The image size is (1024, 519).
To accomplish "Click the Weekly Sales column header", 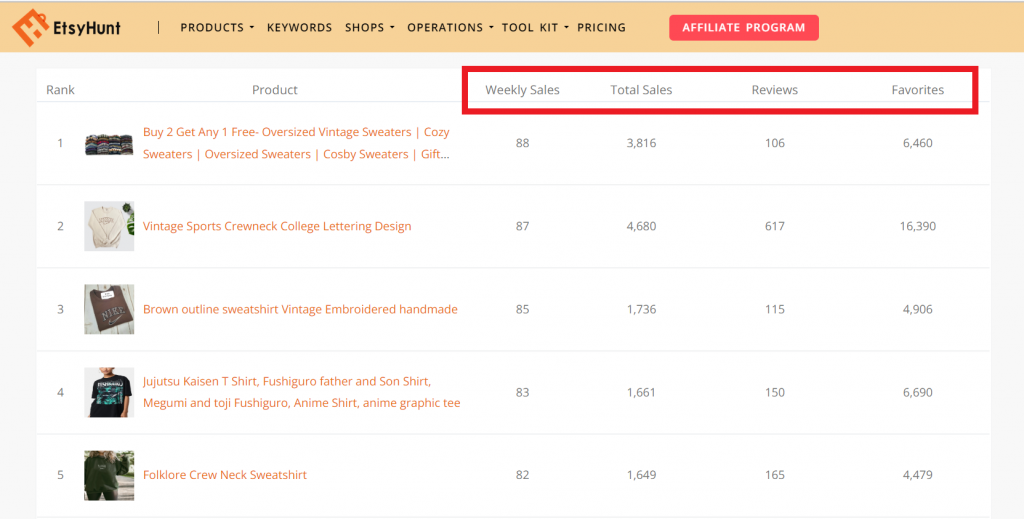I will (522, 90).
